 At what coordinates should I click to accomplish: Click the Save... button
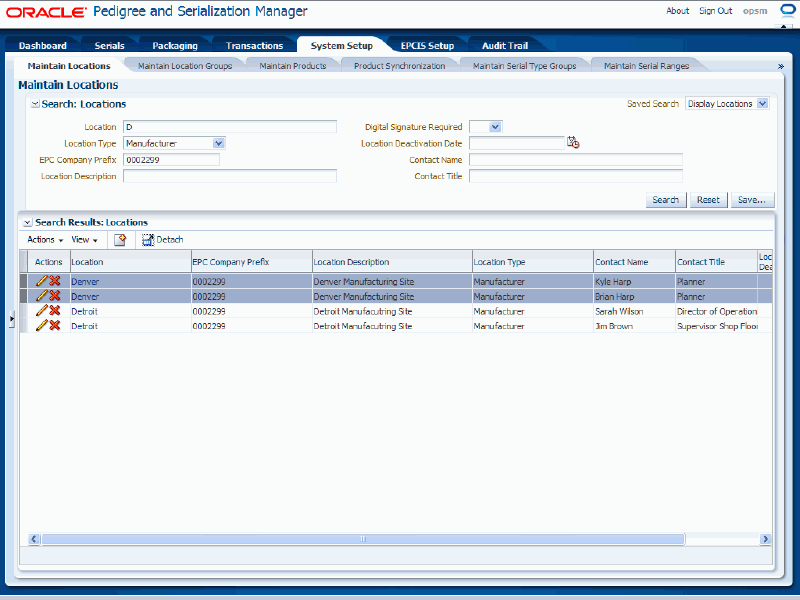[x=752, y=200]
